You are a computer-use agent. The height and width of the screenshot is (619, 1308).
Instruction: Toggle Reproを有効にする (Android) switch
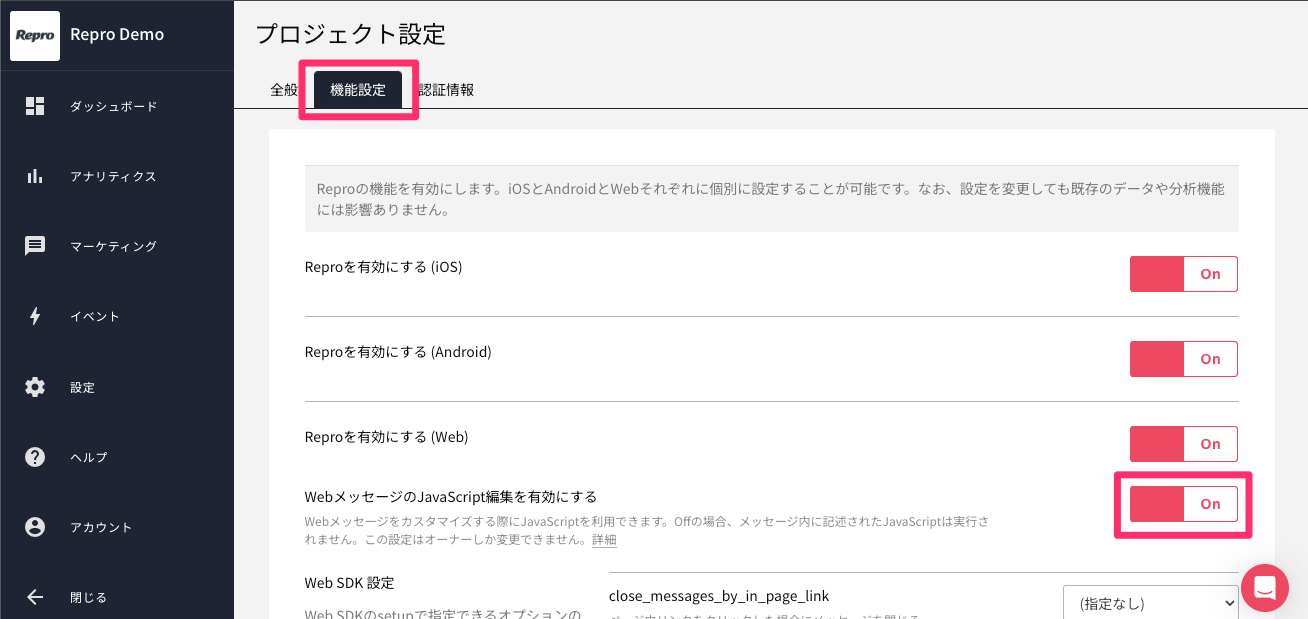pyautogui.click(x=1184, y=359)
